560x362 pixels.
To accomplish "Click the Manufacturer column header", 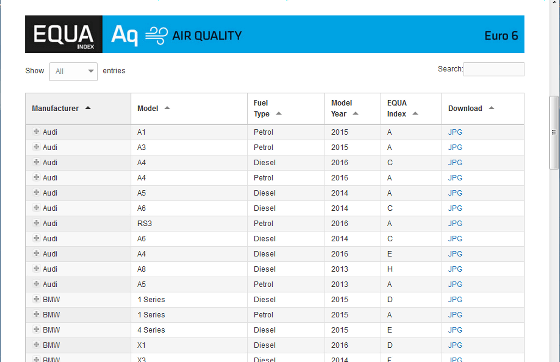I will point(78,109).
